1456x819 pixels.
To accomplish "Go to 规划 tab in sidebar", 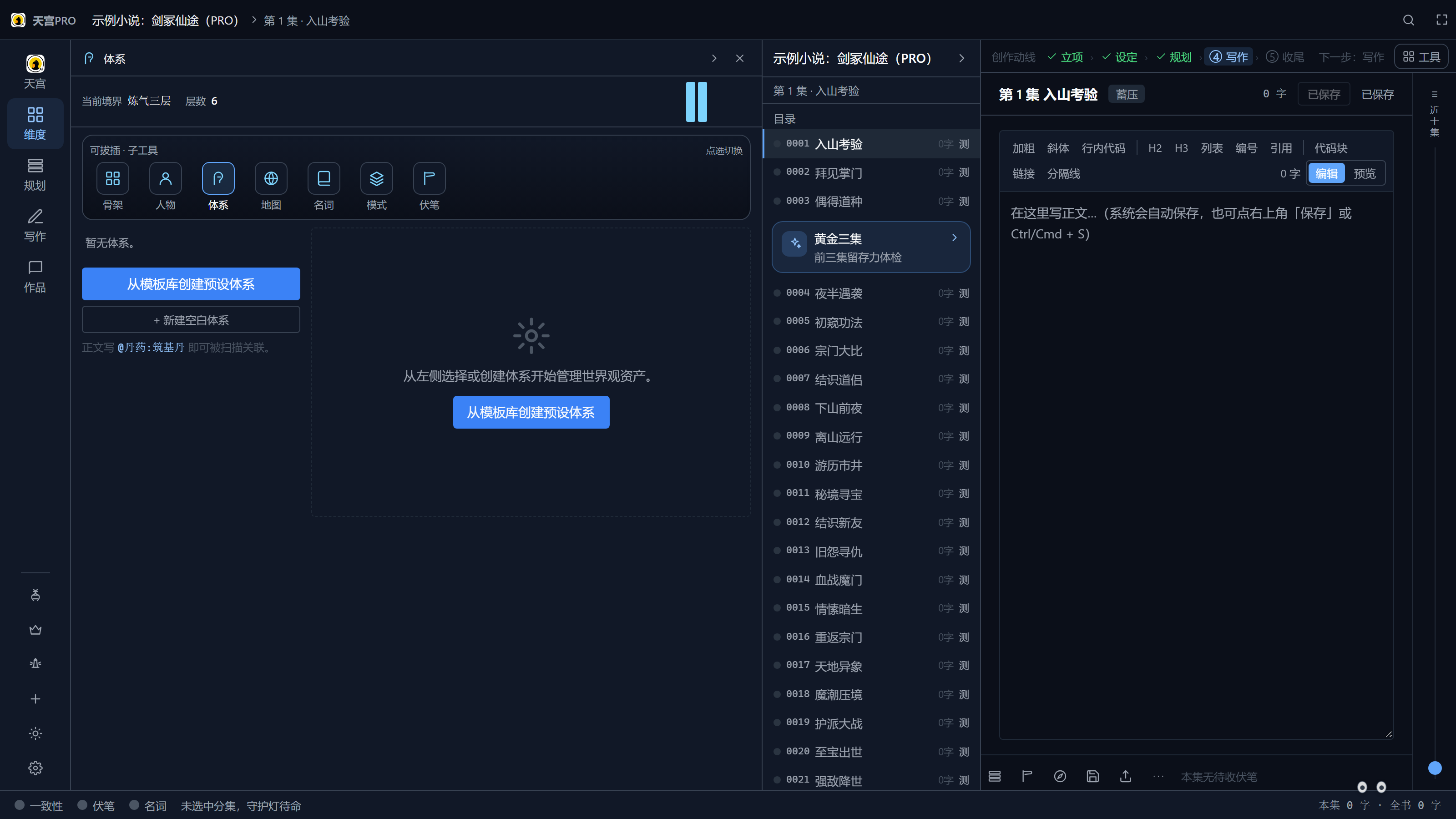I will pyautogui.click(x=35, y=175).
